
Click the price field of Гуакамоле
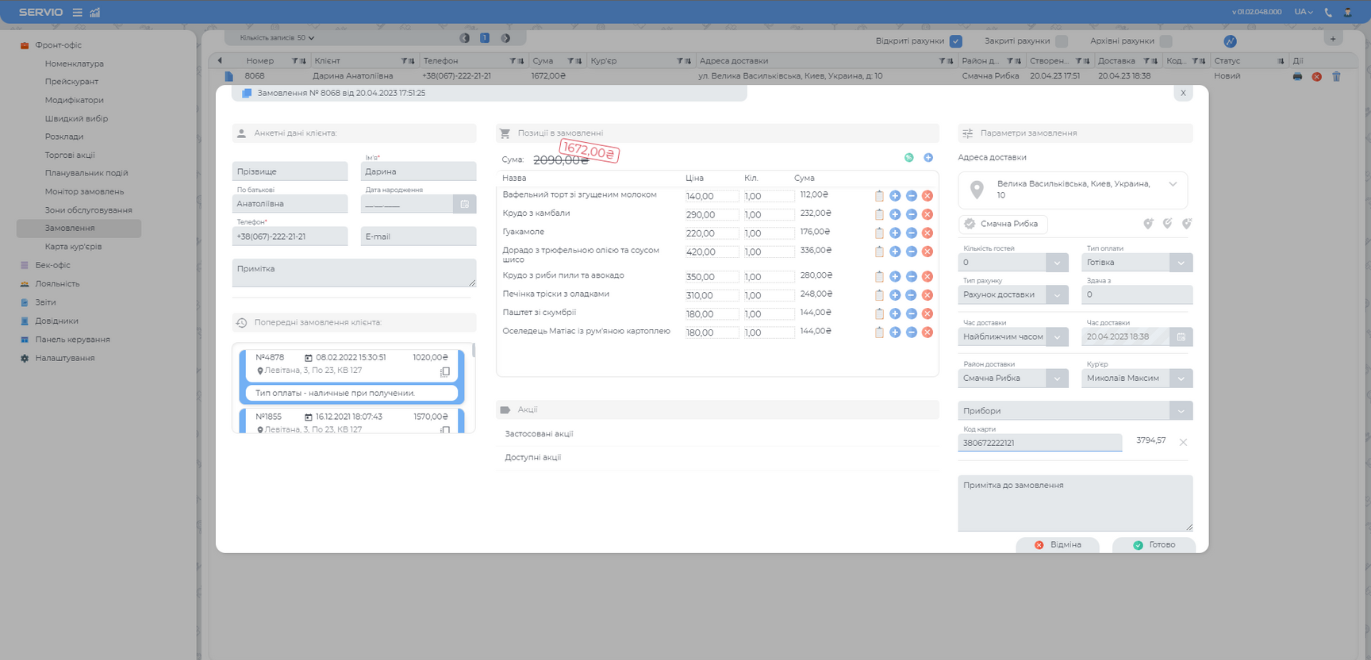point(712,233)
